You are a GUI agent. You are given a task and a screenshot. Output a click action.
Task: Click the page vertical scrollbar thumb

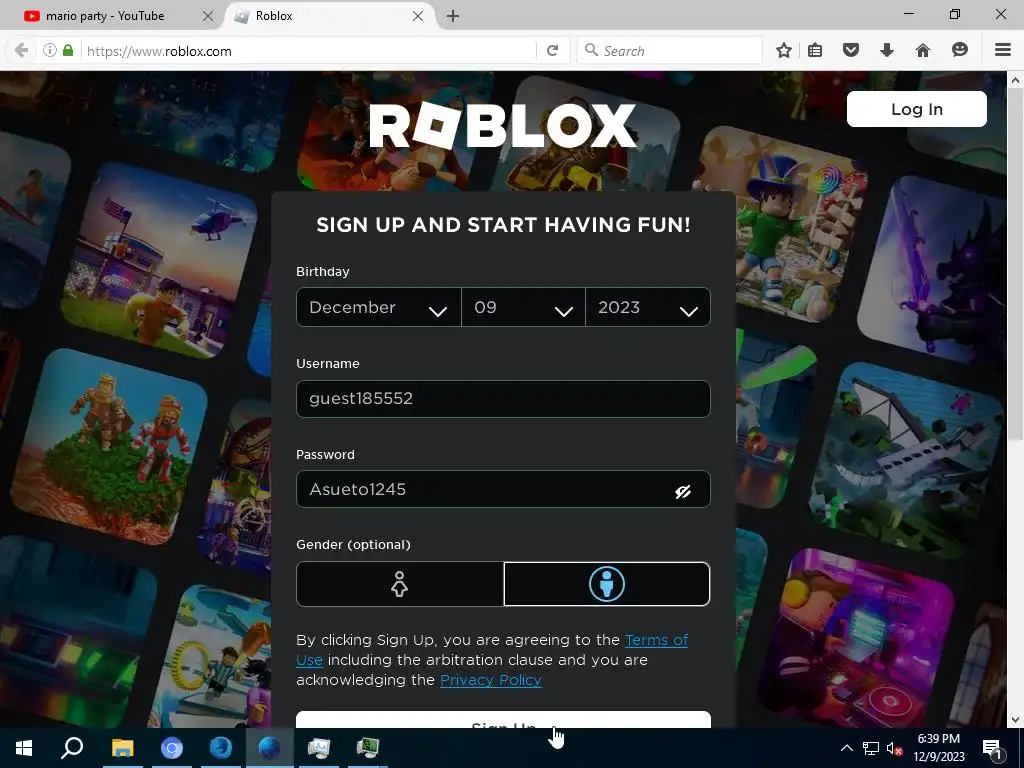pos(1015,264)
